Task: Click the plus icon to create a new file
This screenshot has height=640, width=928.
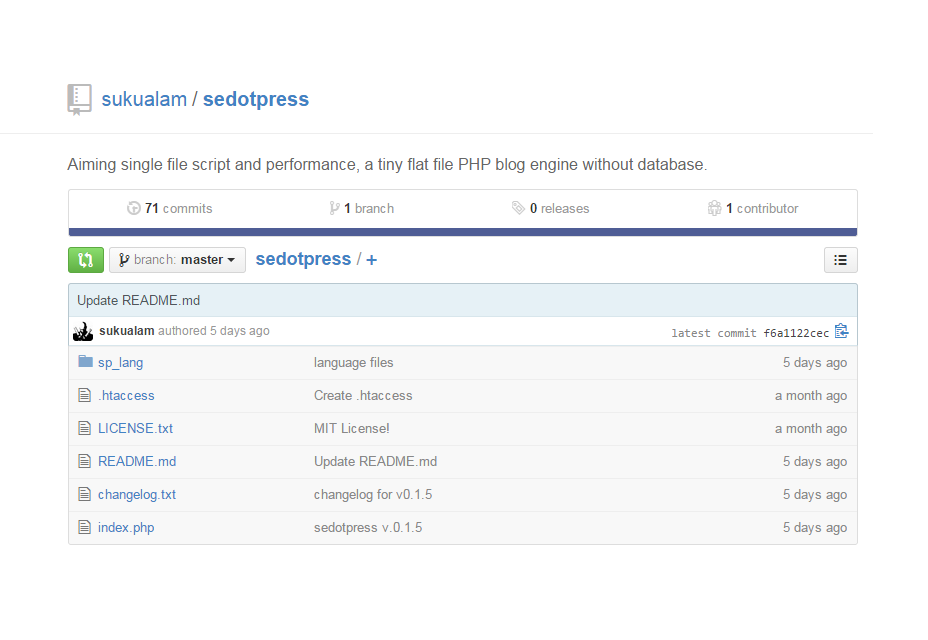Action: (371, 260)
